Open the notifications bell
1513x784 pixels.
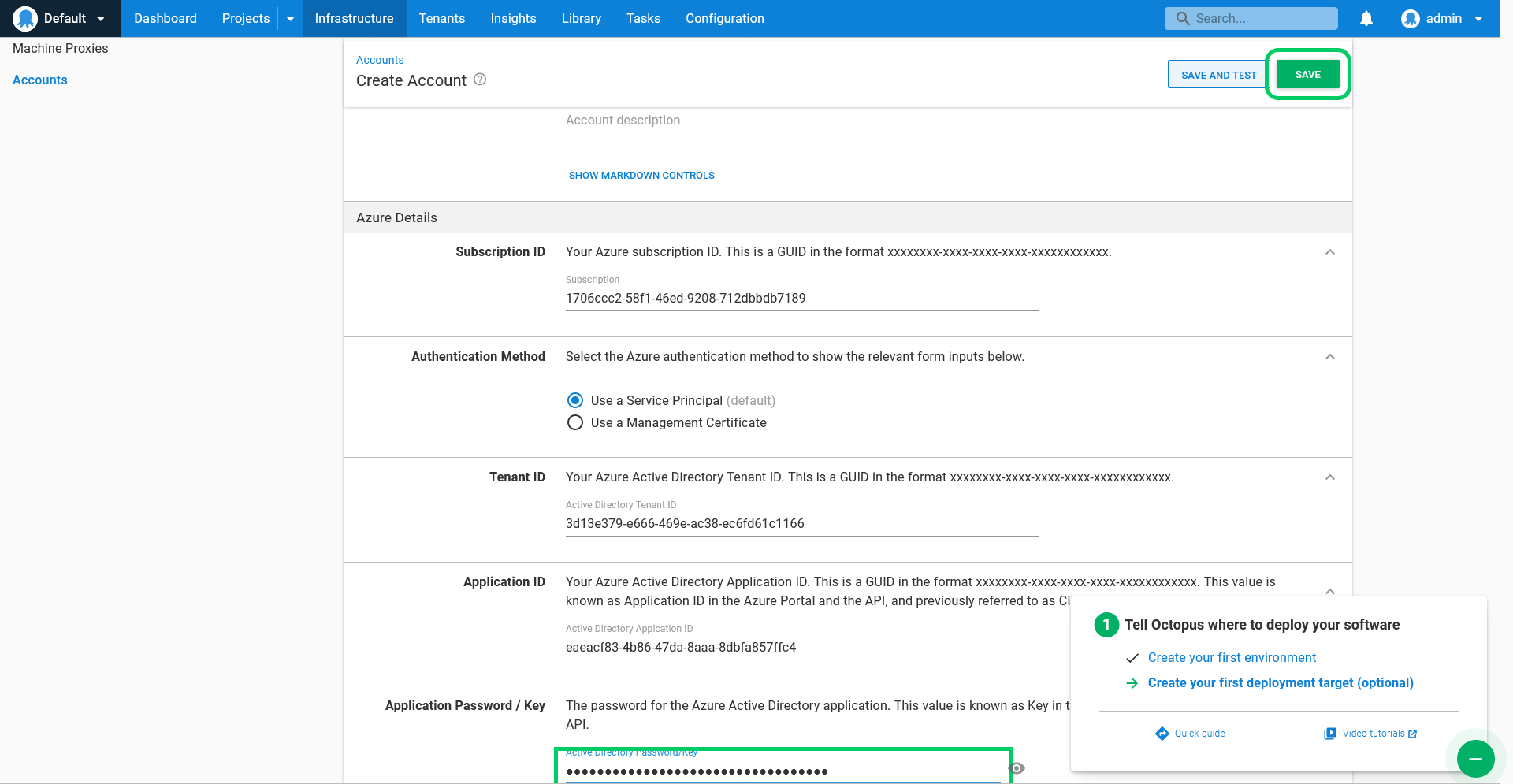click(x=1366, y=18)
